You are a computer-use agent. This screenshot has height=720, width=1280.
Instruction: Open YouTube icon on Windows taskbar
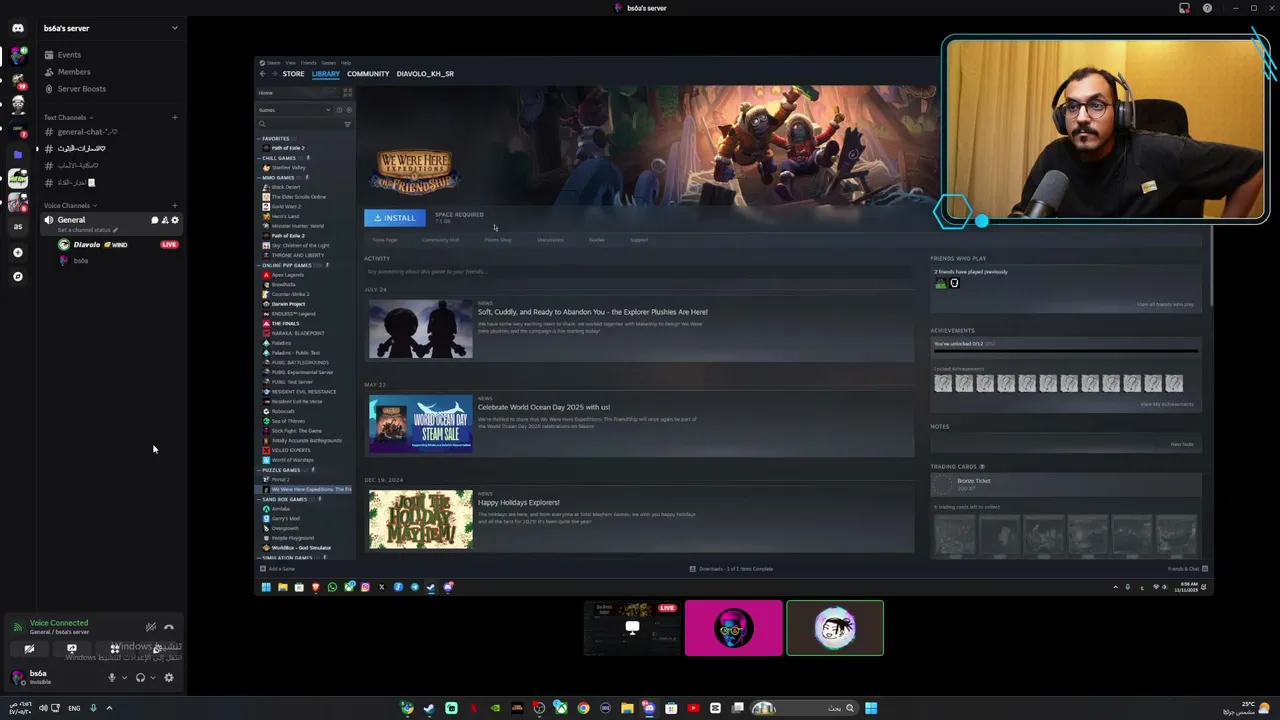693,708
